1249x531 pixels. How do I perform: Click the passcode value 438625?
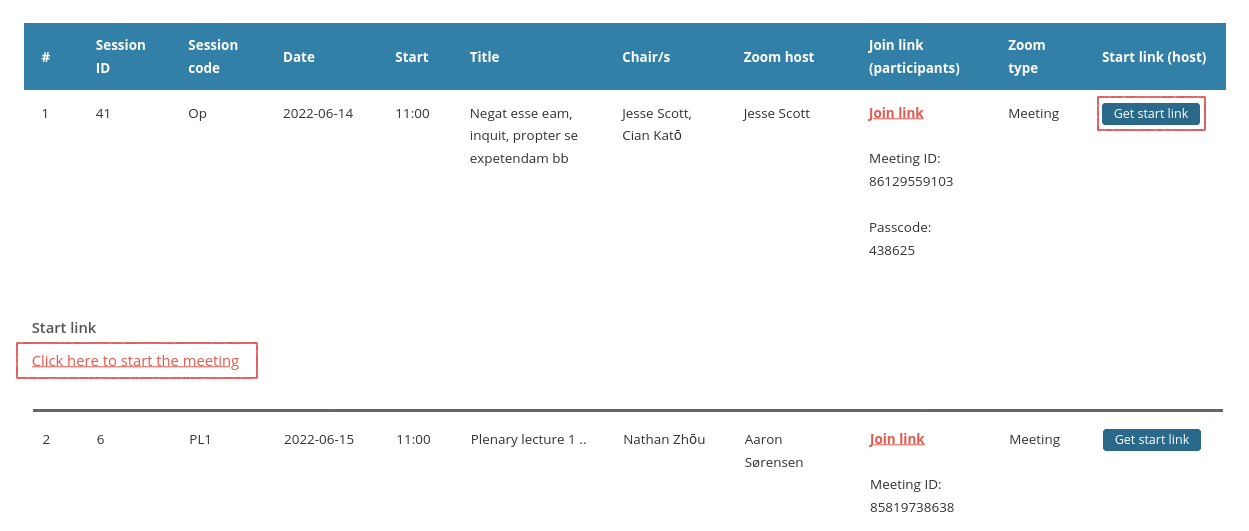(892, 250)
